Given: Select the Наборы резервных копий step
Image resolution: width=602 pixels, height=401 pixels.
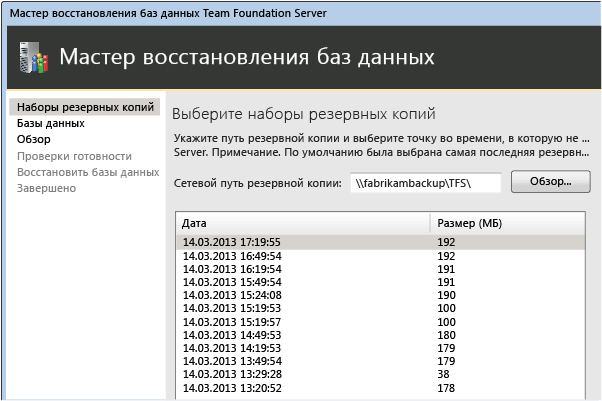Looking at the screenshot, I should [x=85, y=107].
